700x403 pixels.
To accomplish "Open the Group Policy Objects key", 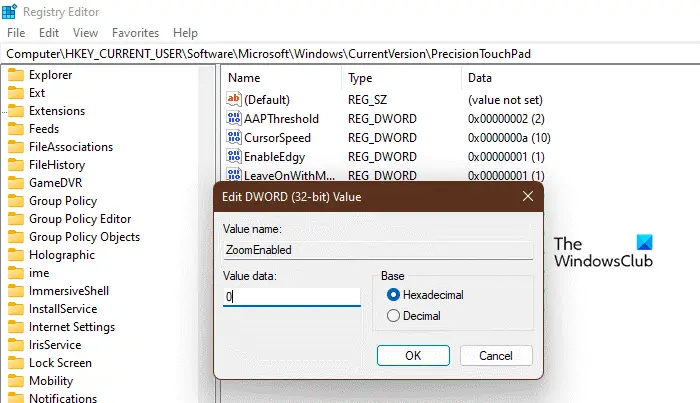I will pyautogui.click(x=84, y=237).
